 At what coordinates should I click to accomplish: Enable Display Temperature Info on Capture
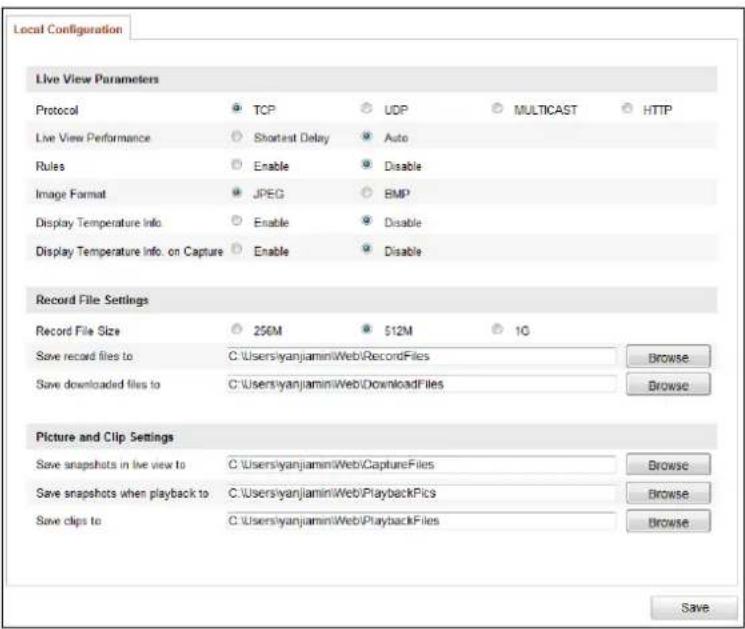click(236, 249)
